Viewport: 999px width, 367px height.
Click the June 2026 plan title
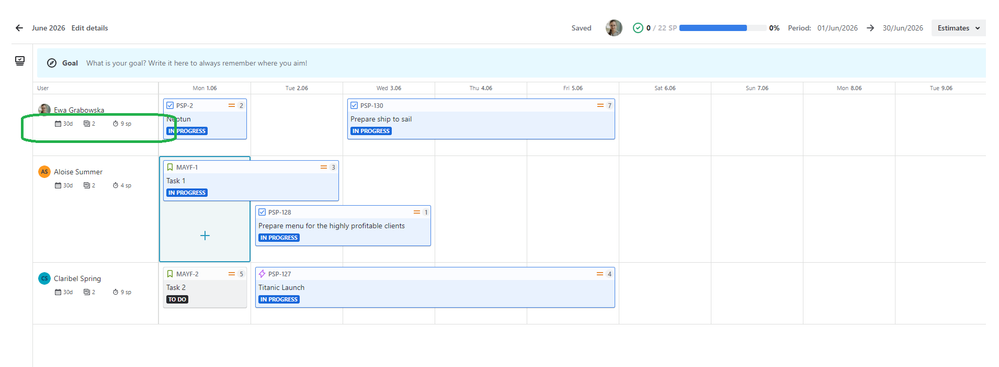click(x=49, y=28)
